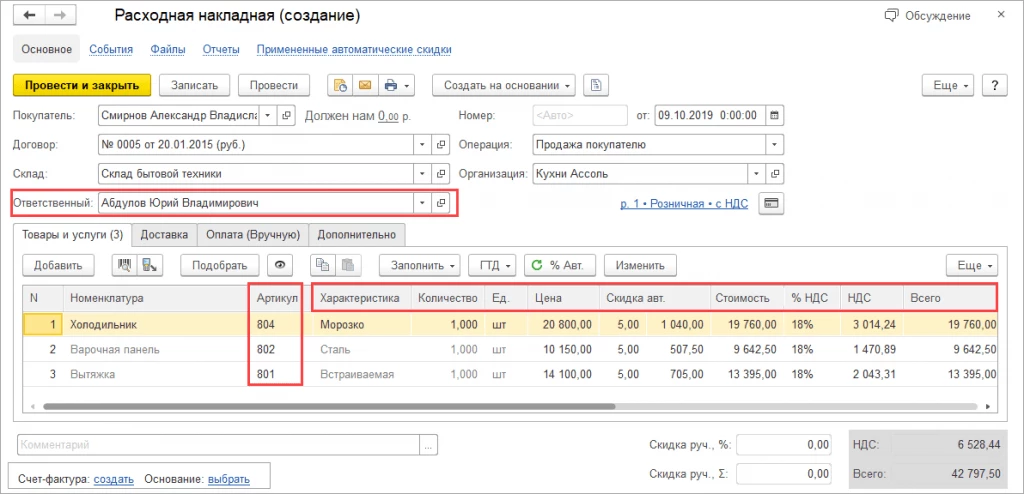Open the р. 1 • Розничная • с НДС link
This screenshot has height=494, width=1024.
click(684, 204)
